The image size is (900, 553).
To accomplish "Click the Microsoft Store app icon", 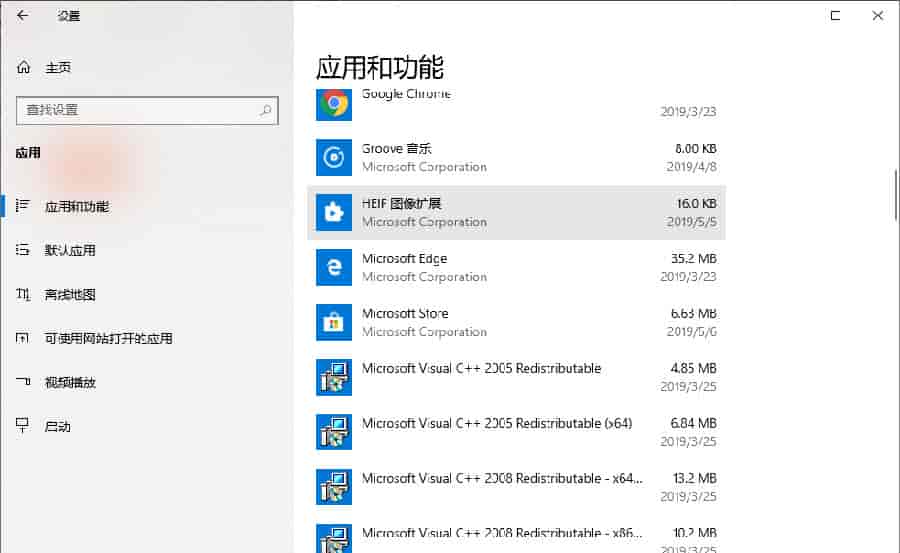I will point(334,322).
